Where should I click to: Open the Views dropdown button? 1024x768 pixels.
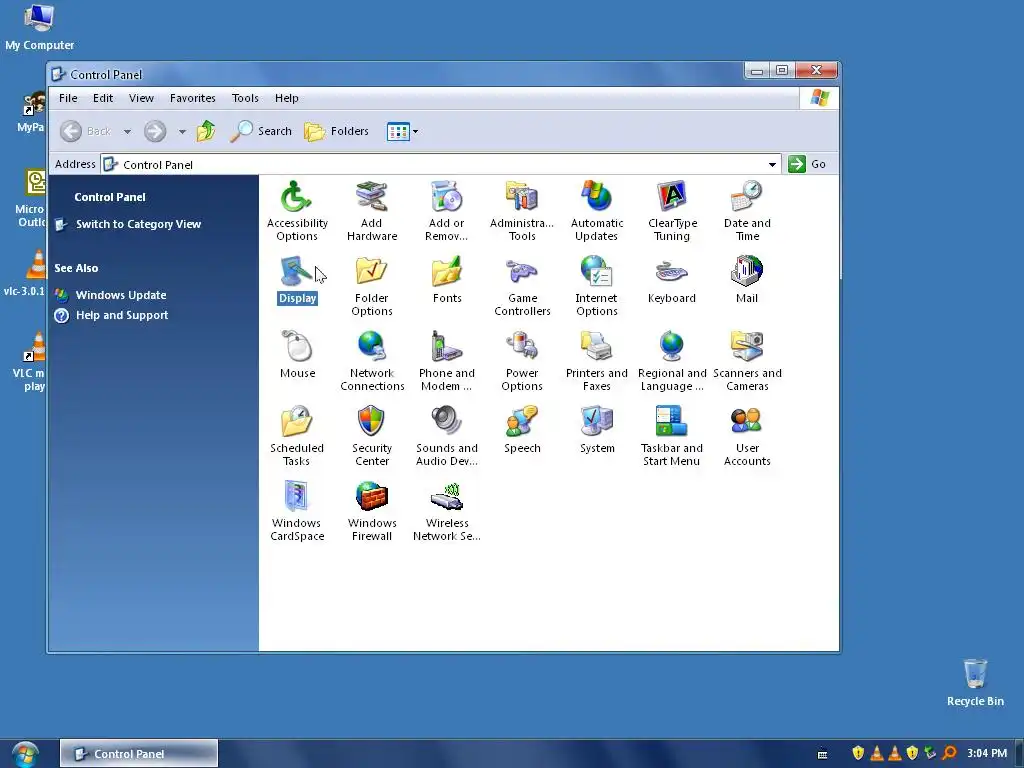pos(402,131)
